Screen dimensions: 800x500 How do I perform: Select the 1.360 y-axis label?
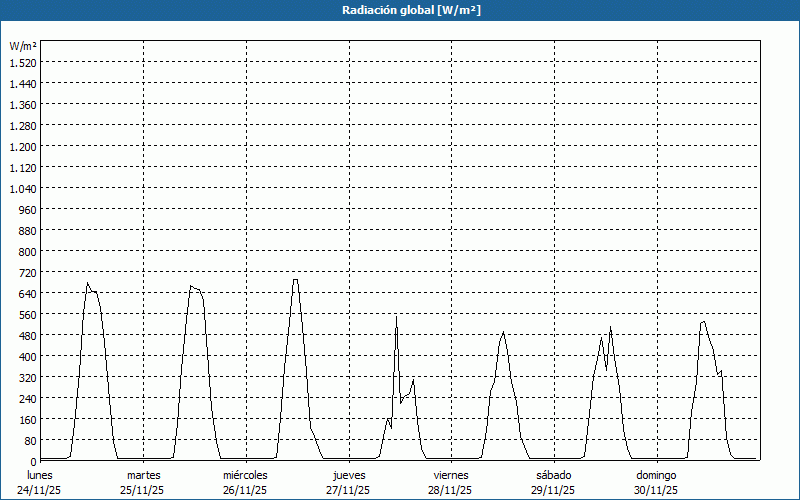tap(23, 105)
